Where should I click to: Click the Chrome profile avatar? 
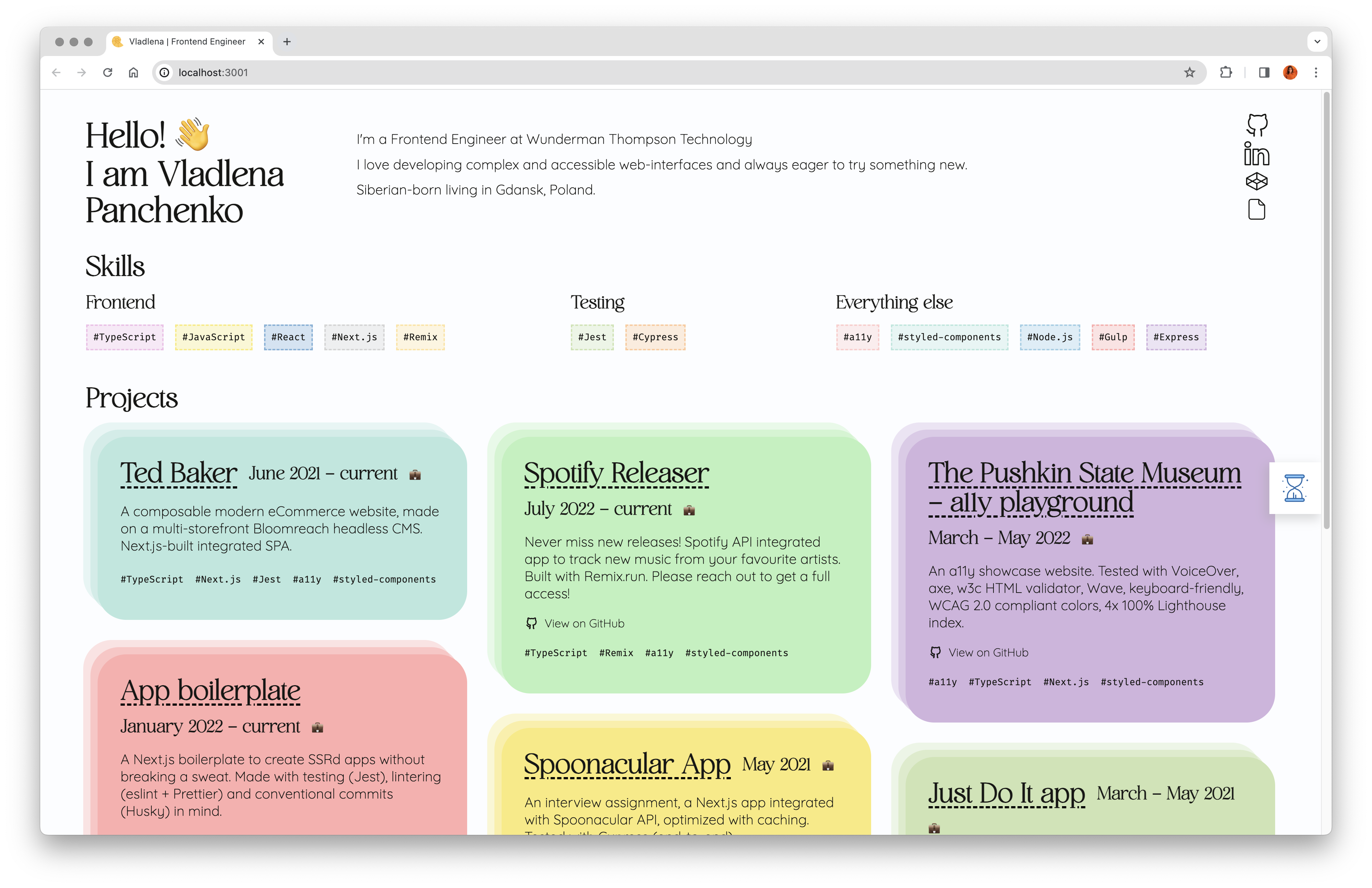tap(1290, 73)
